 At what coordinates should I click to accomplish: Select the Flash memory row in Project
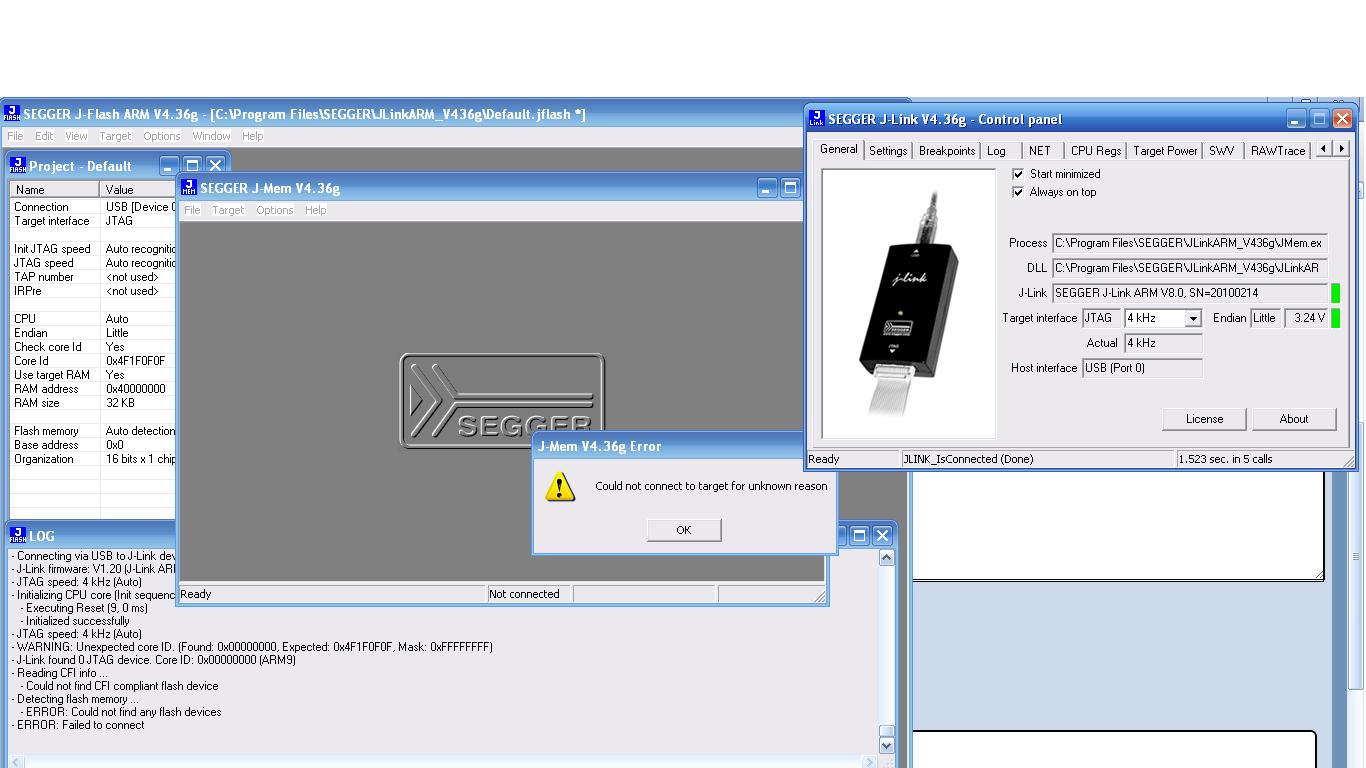point(93,431)
